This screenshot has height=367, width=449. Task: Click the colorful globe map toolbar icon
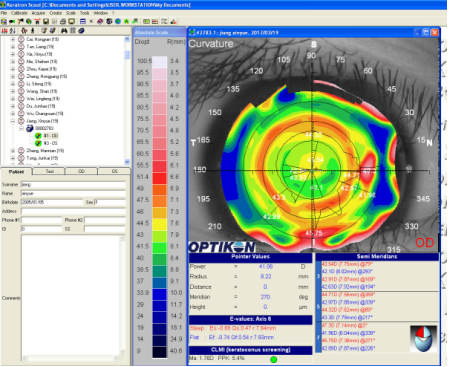[29, 22]
